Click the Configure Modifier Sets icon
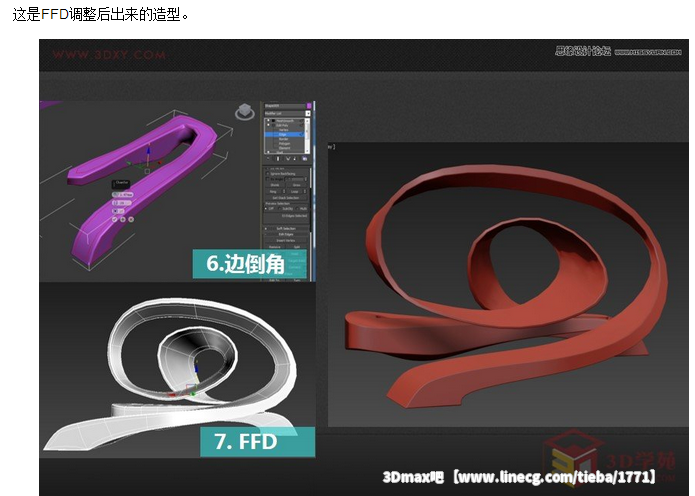 click(305, 159)
